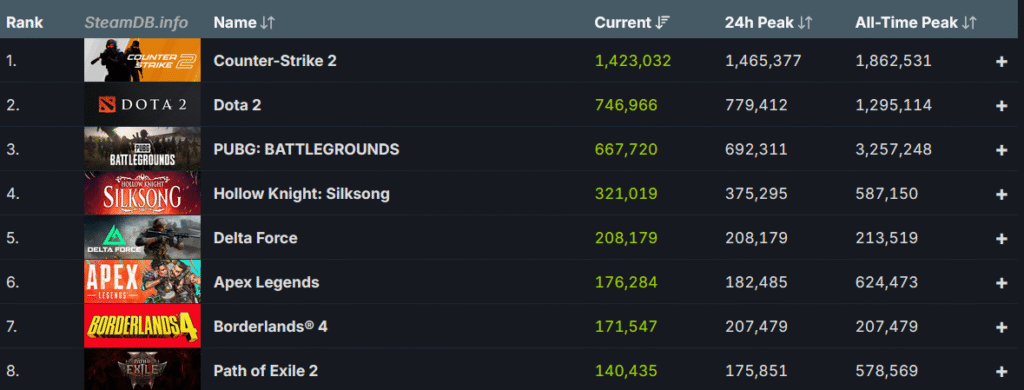Open Counter-Strike 2 game thumbnail
The height and width of the screenshot is (390, 1024).
coord(142,60)
